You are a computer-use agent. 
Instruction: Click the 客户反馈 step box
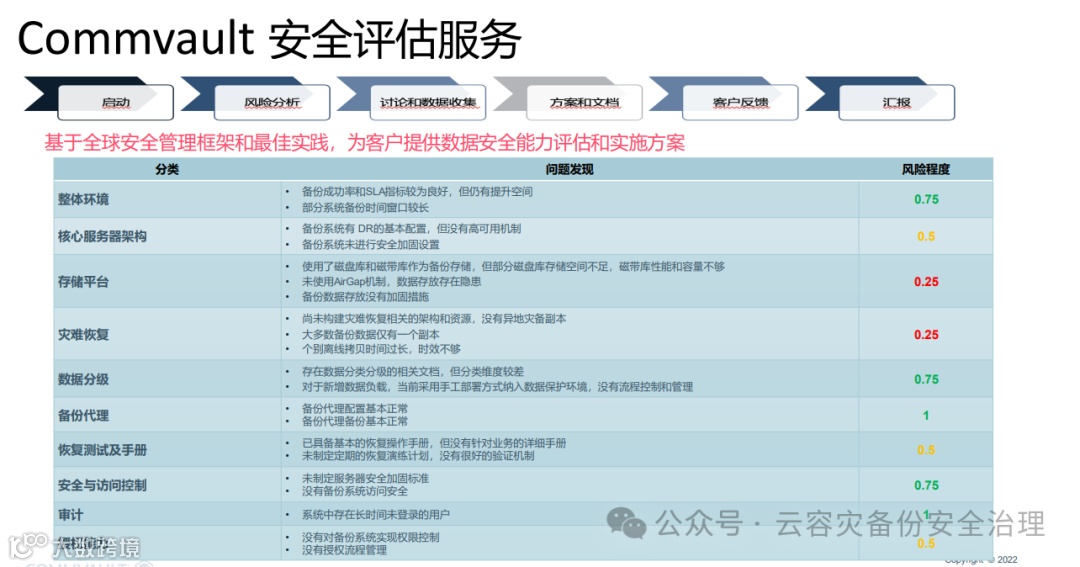[x=740, y=102]
